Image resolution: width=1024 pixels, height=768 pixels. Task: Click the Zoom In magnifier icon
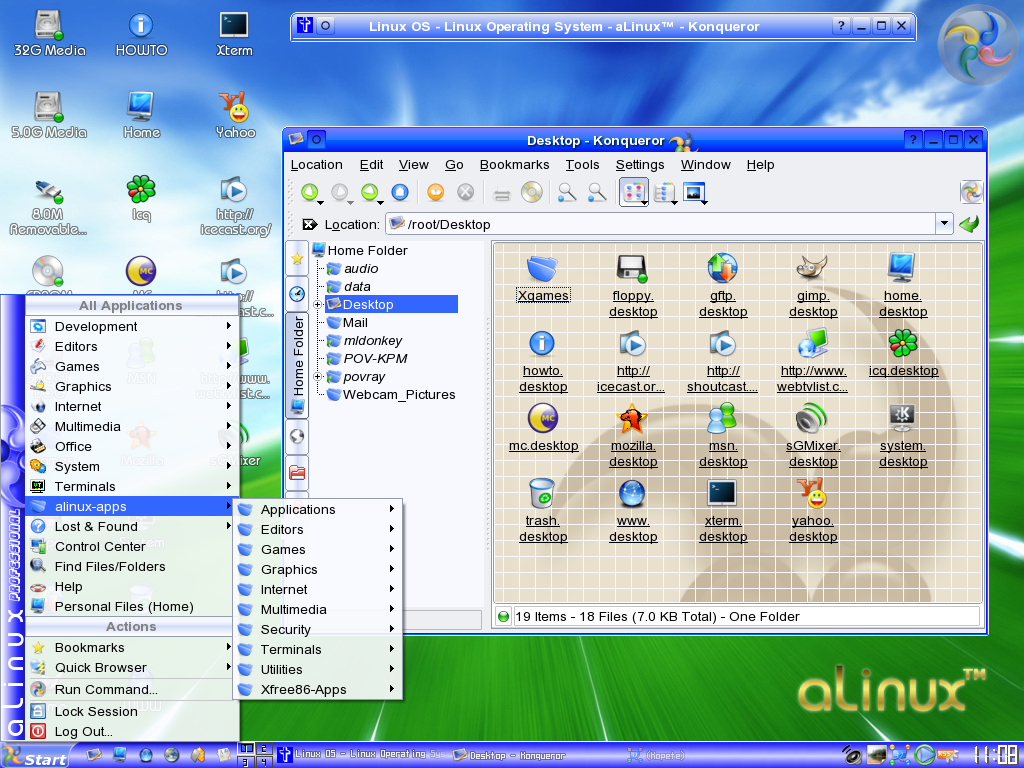pos(567,192)
